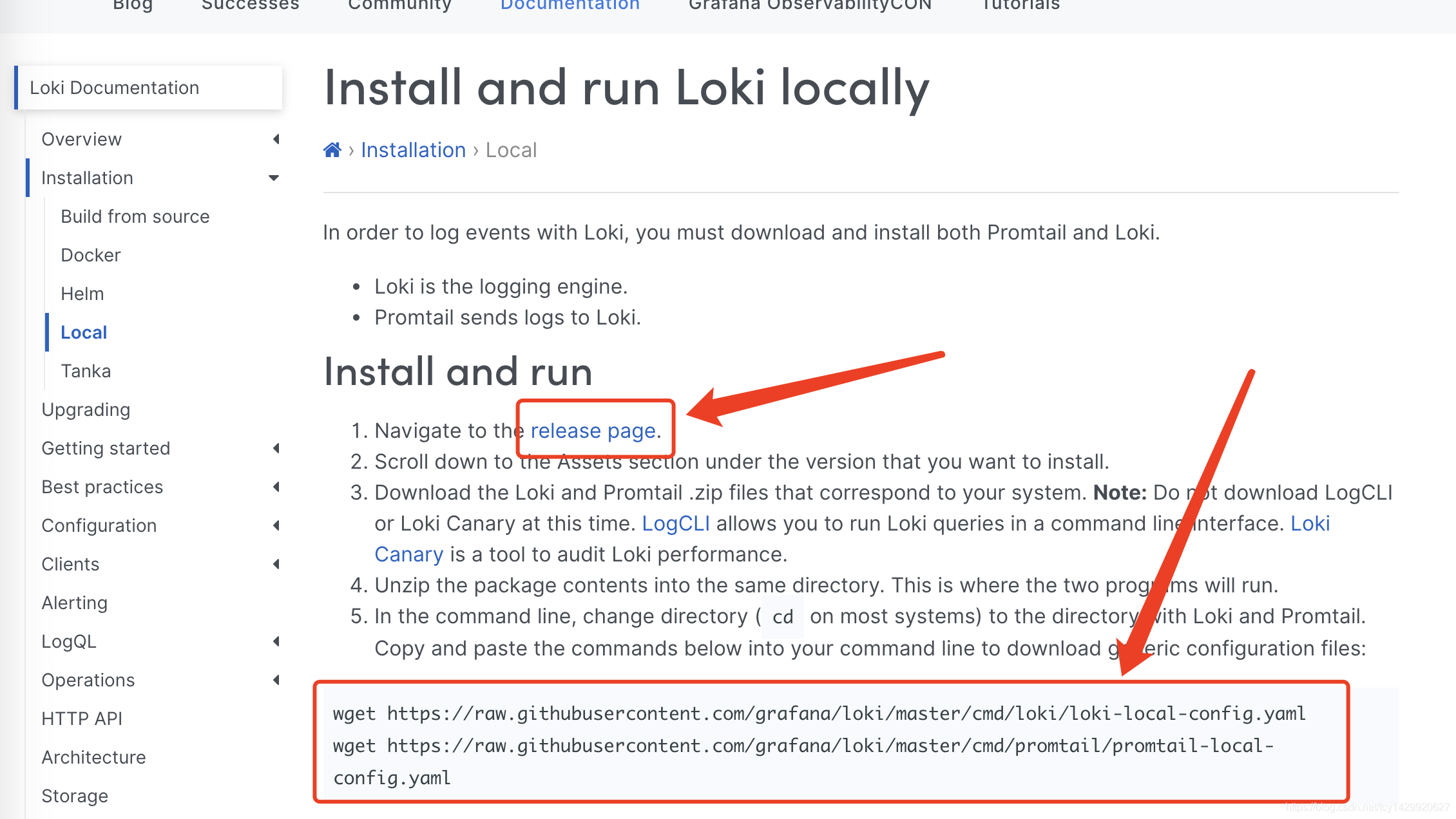
Task: Expand the LogQL section arrow
Action: pyautogui.click(x=276, y=641)
